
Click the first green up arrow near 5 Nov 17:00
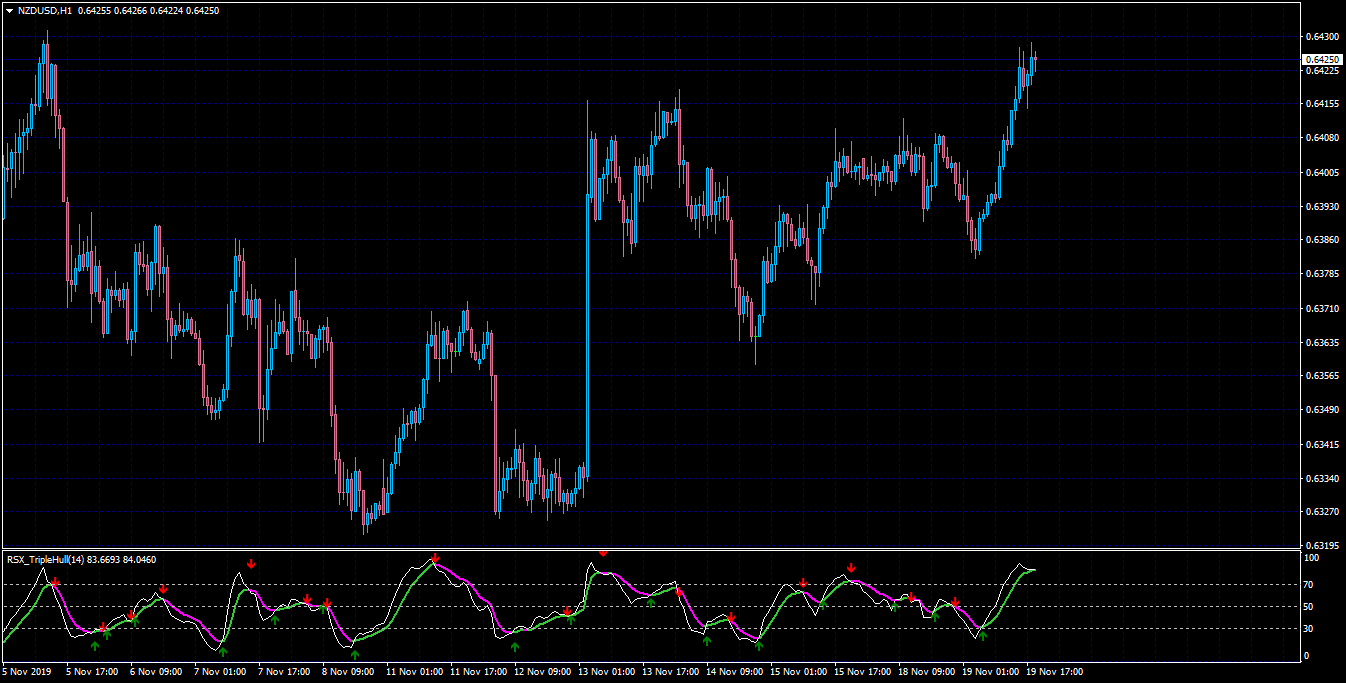95,646
